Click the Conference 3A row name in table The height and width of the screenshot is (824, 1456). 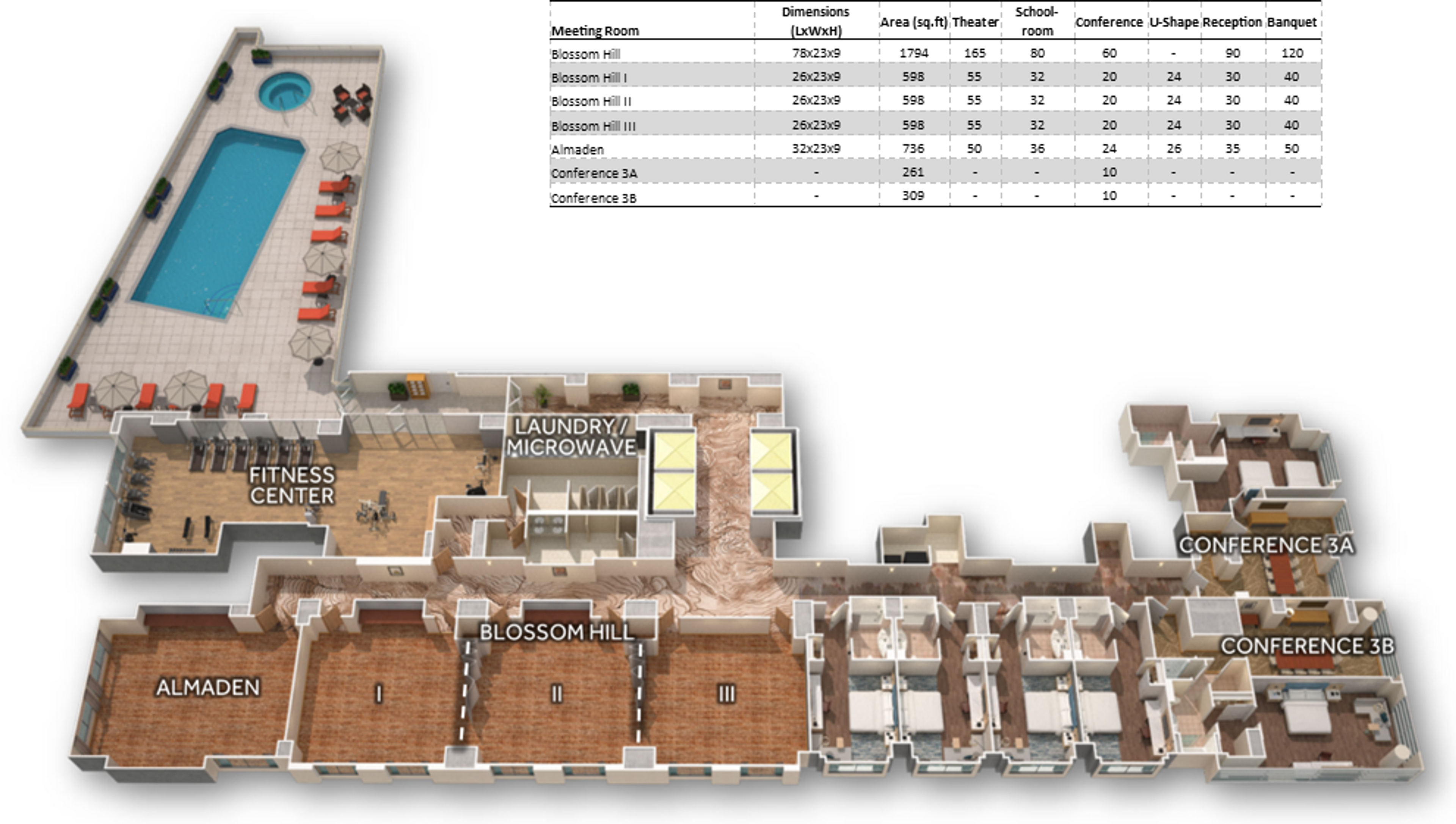coord(594,174)
